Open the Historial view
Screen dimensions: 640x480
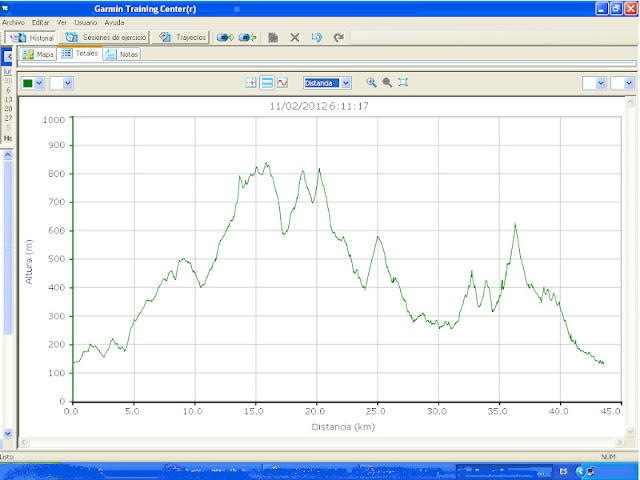tap(31, 38)
